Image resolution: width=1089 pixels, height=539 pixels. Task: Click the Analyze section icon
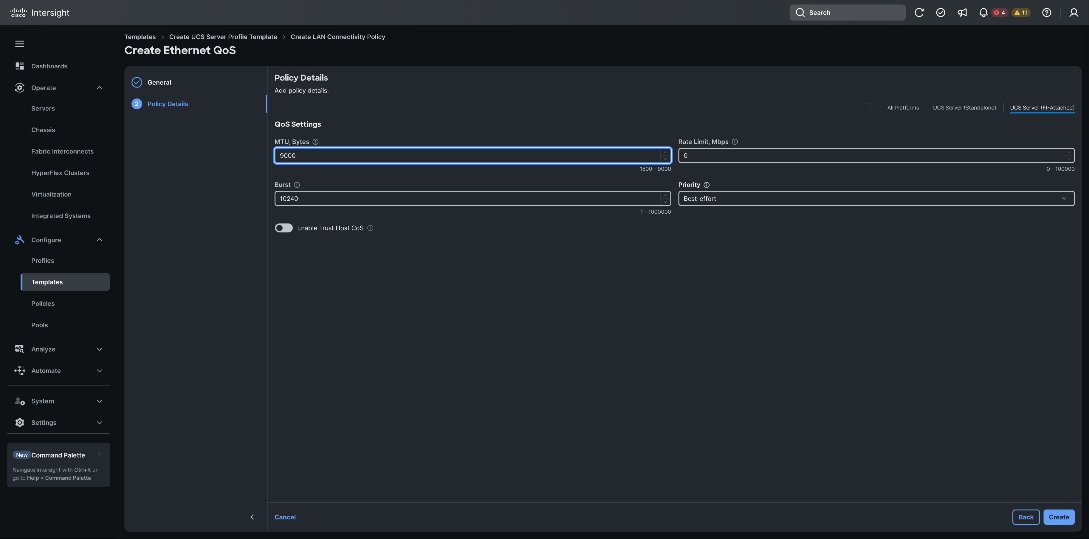19,349
